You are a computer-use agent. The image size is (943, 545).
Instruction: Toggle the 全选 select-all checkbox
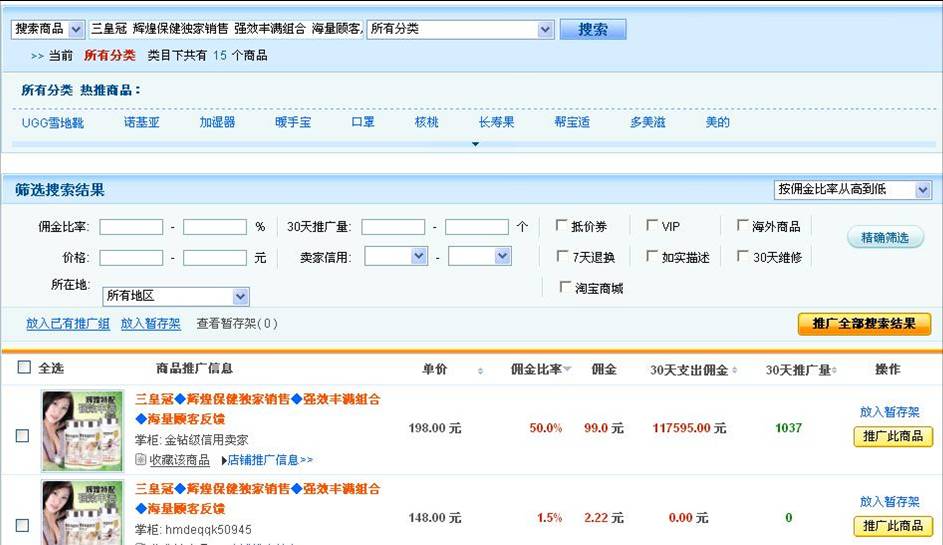point(24,368)
